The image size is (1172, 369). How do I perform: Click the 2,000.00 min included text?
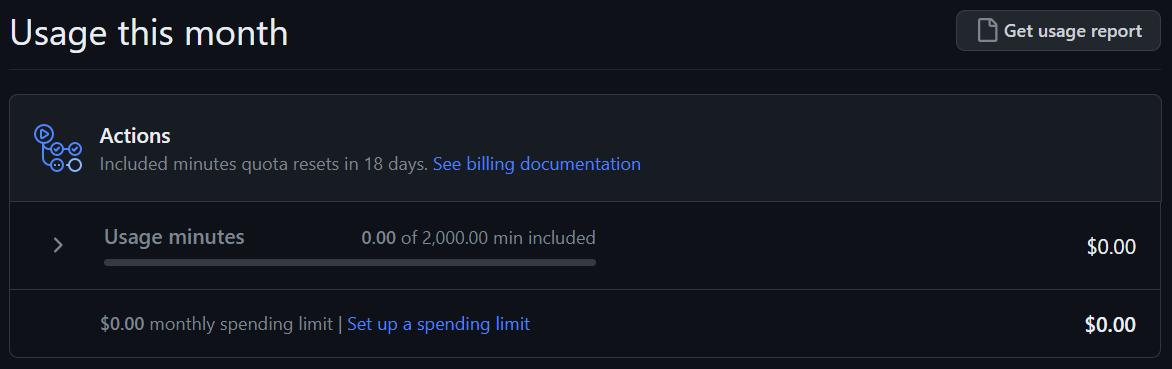(508, 238)
